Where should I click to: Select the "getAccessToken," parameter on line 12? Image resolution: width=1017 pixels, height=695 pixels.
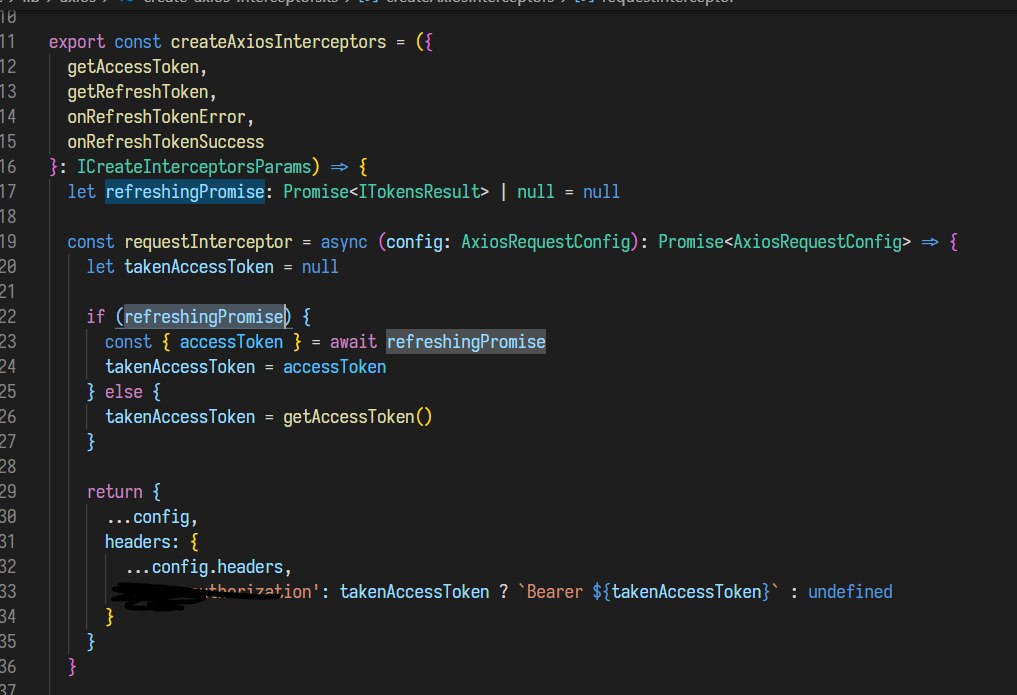[137, 67]
